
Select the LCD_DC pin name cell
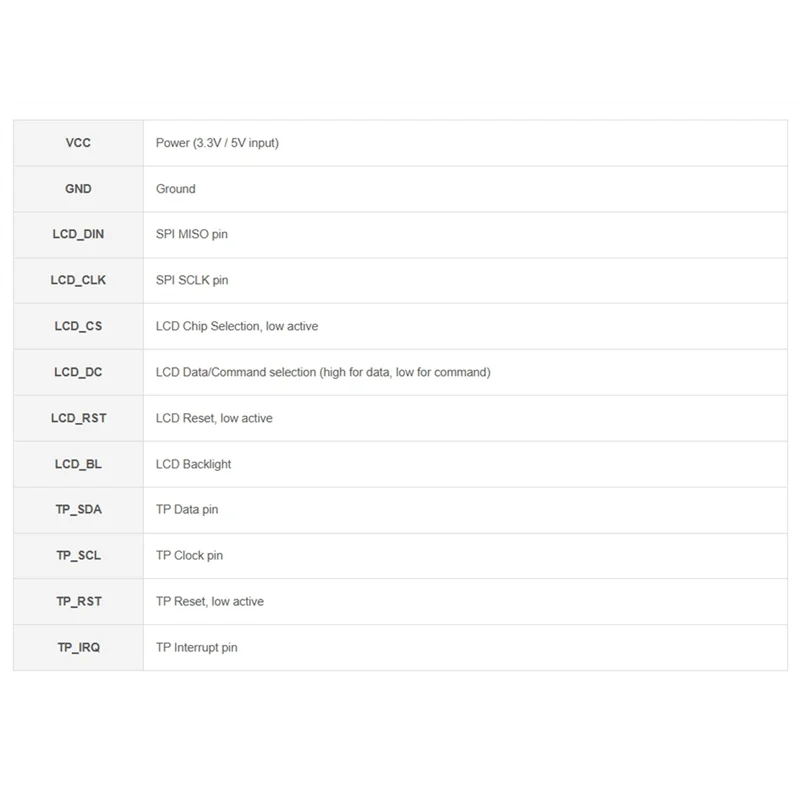pyautogui.click(x=78, y=372)
